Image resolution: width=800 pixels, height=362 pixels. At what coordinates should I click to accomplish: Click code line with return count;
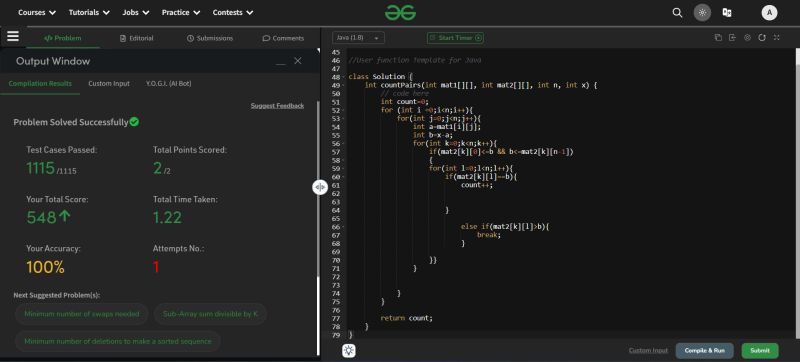[x=406, y=318]
